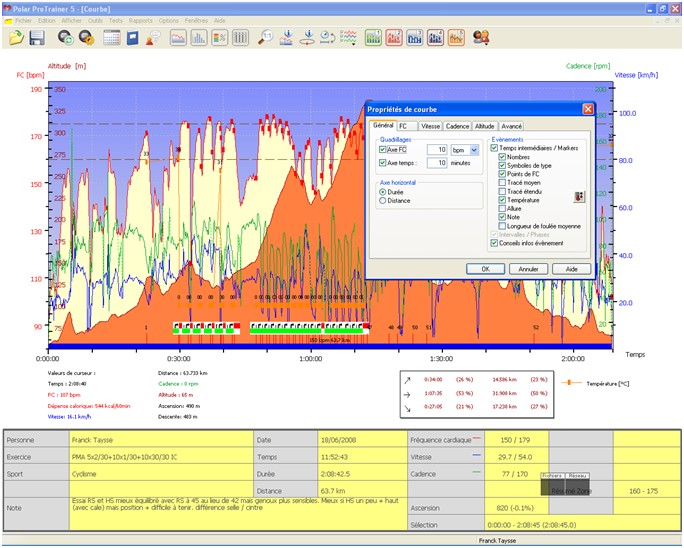Switch to the Altitude tab

[484, 126]
